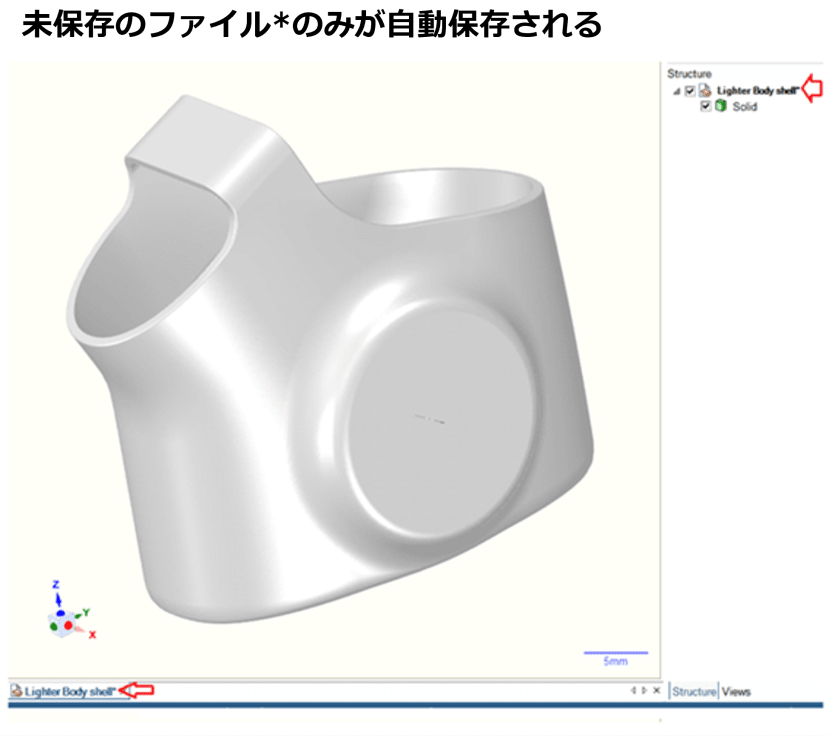Click the Structure panel header text
This screenshot has width=829, height=736.
(689, 73)
